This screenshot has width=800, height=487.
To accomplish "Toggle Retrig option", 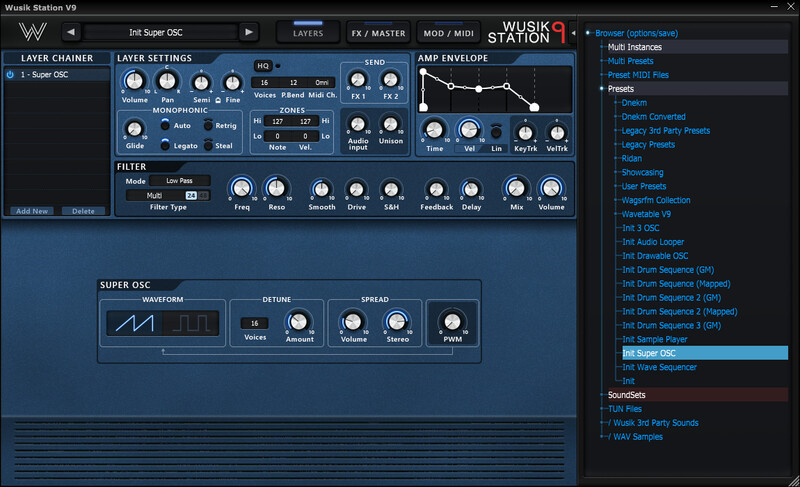I will pyautogui.click(x=208, y=125).
